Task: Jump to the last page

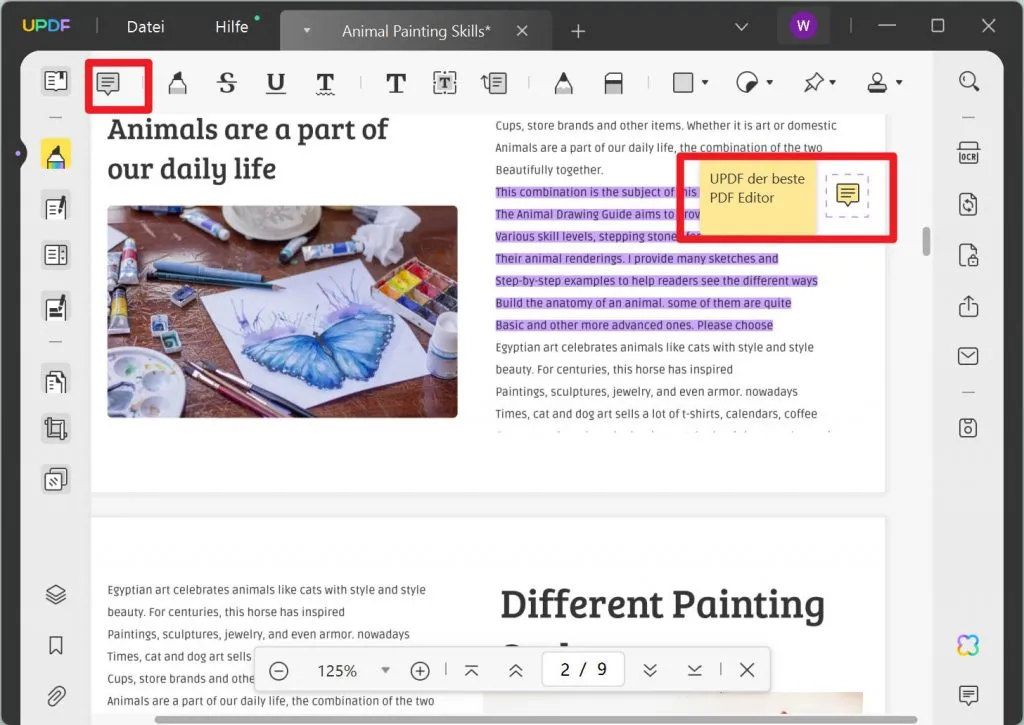Action: [694, 670]
